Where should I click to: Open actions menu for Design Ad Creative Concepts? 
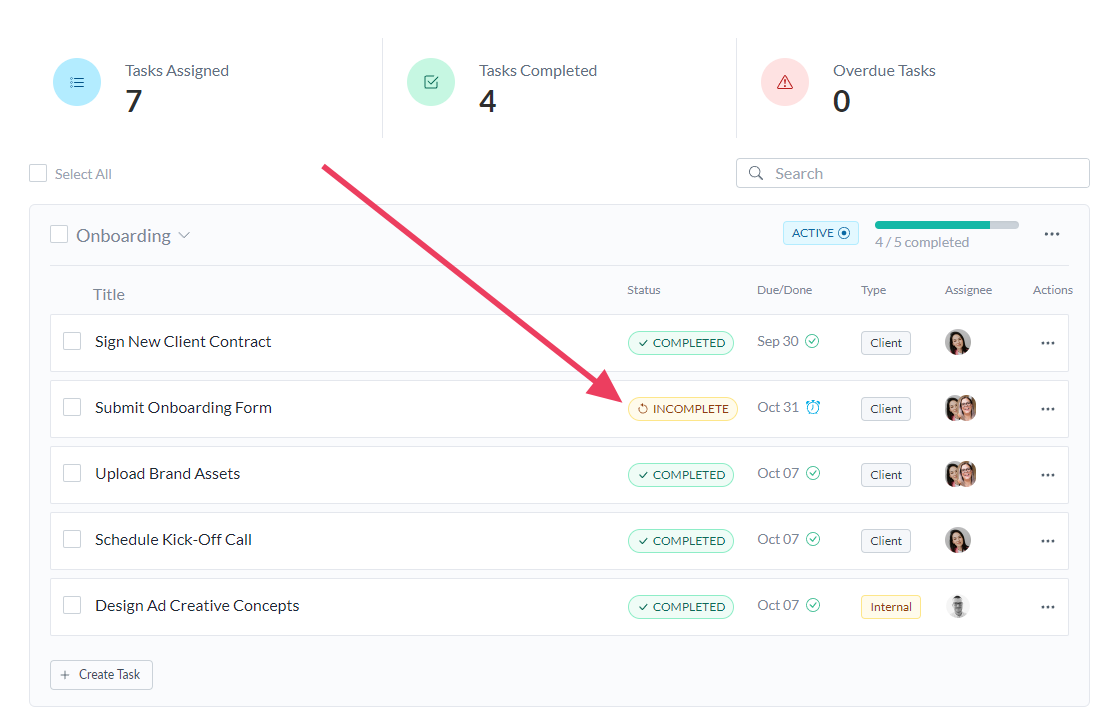coord(1047,607)
